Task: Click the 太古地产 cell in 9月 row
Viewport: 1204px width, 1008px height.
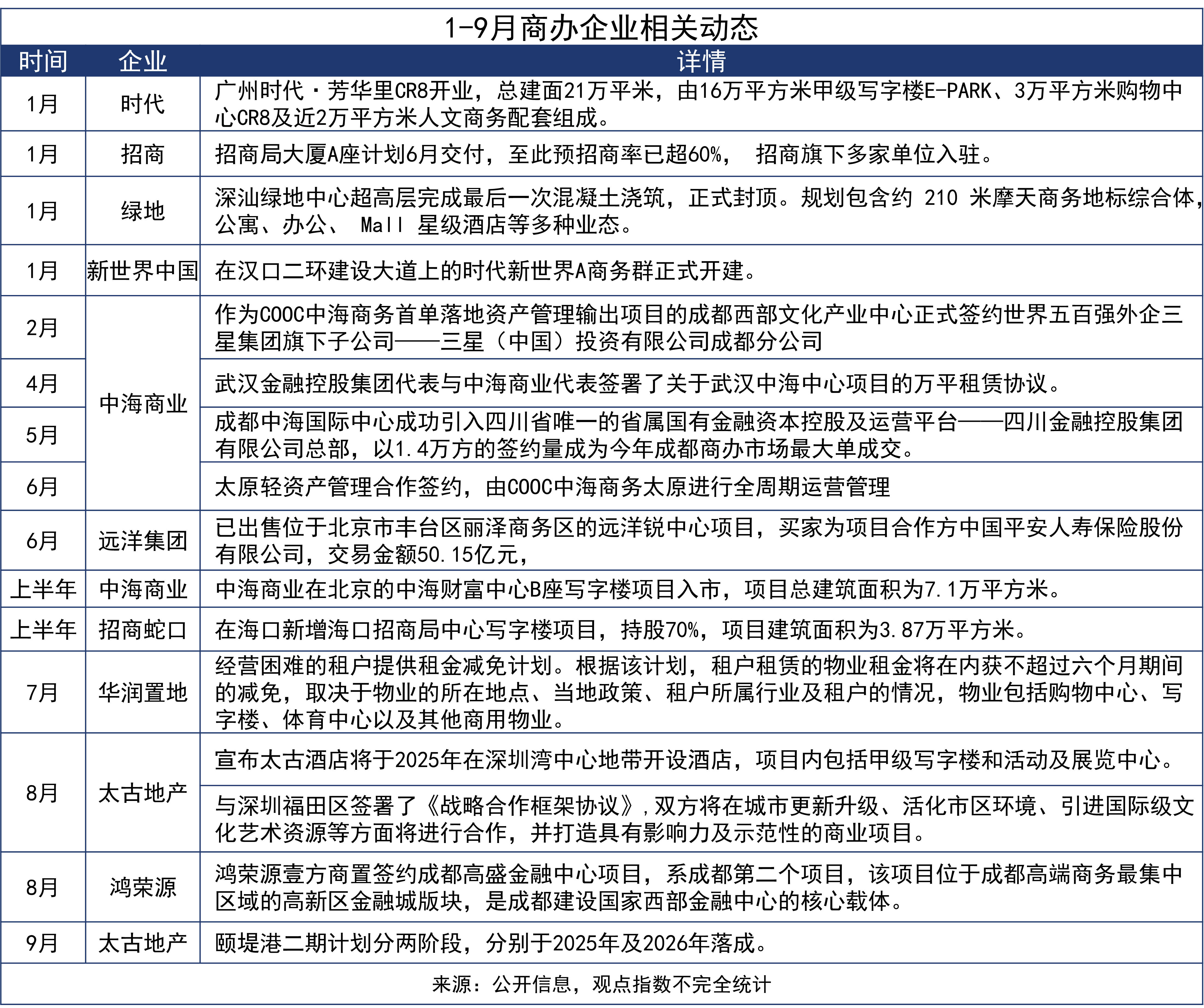Action: click(x=143, y=943)
